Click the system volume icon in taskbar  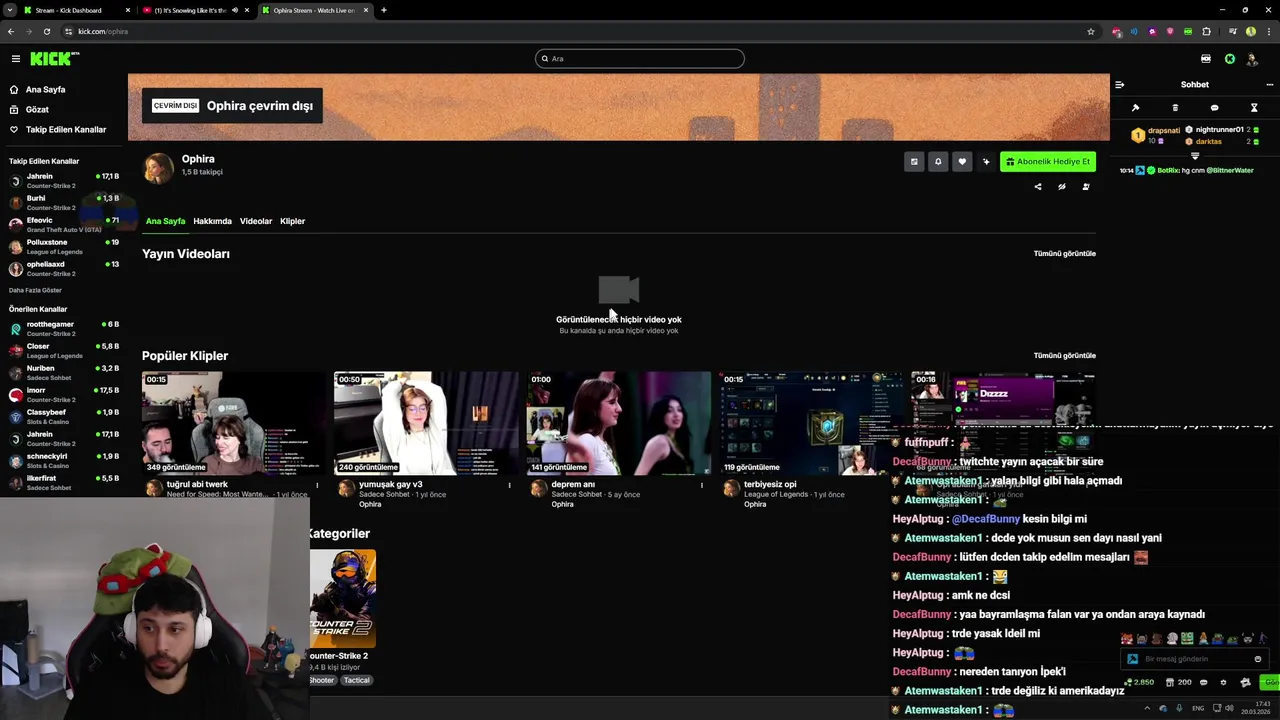point(1229,708)
